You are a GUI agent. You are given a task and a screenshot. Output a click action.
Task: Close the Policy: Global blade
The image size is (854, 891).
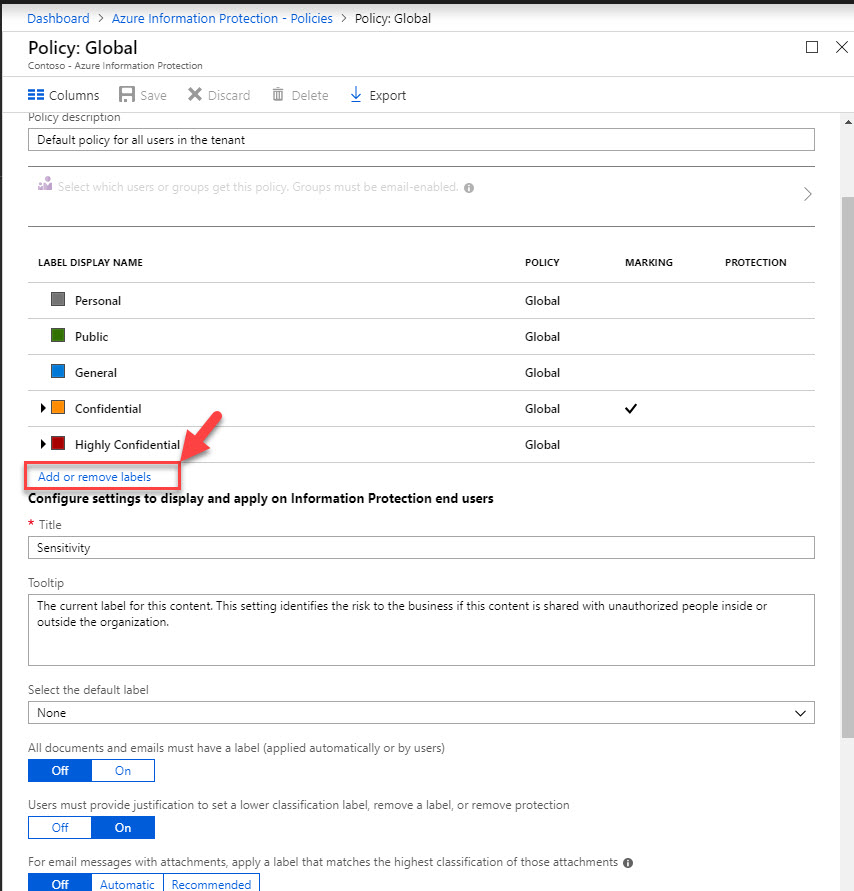point(842,47)
